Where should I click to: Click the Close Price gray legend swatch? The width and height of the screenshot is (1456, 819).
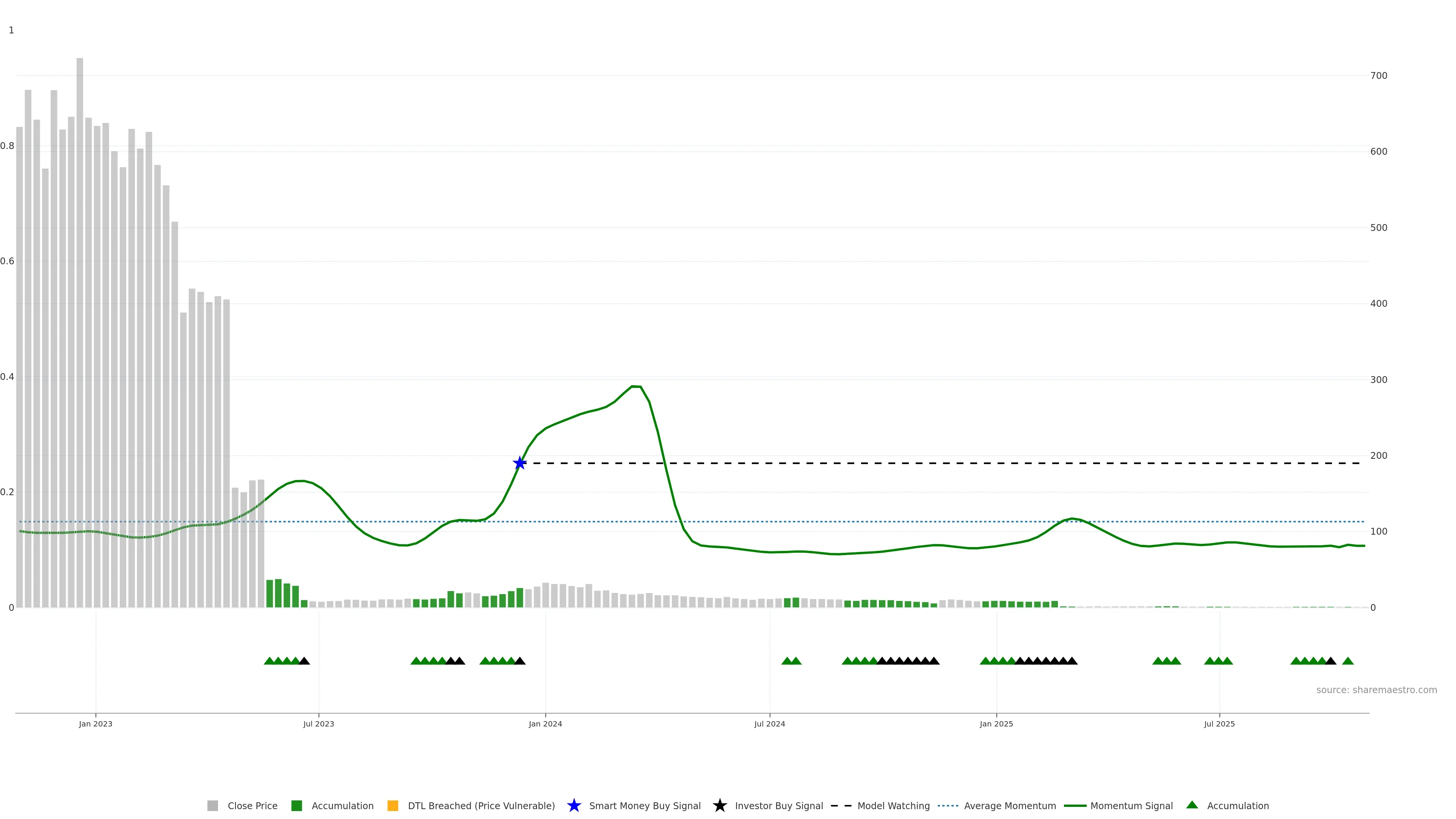tap(212, 806)
